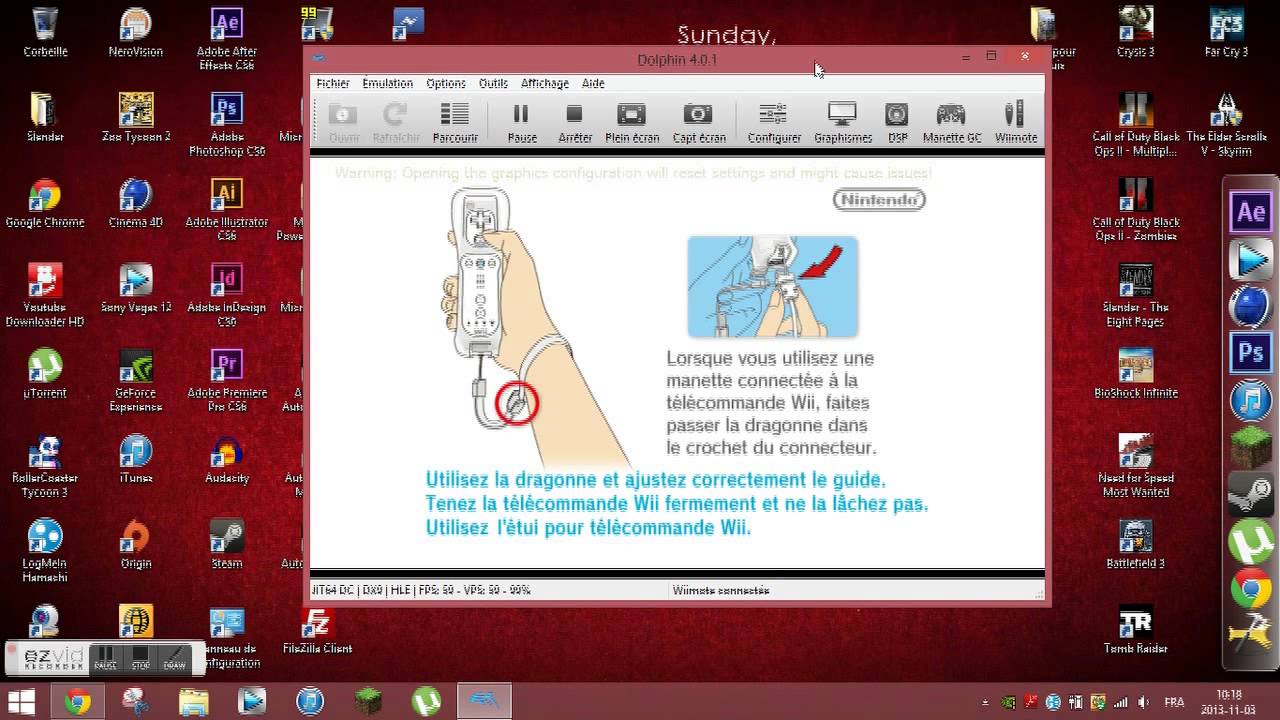Select Adobe Photoshop CS6 desktop icon
This screenshot has width=1280, height=720.
click(227, 124)
